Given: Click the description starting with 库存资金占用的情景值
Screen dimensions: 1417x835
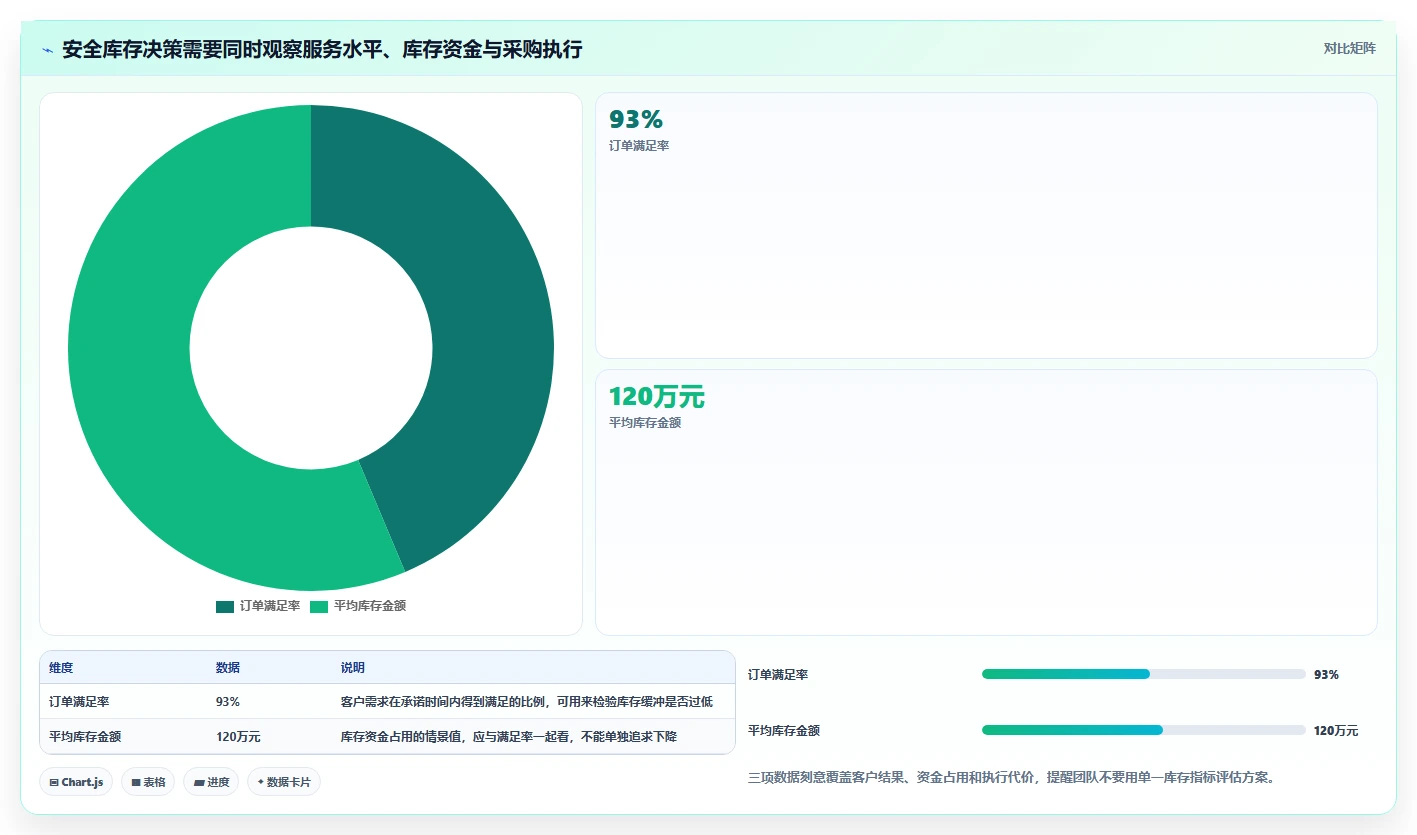Looking at the screenshot, I should click(x=509, y=737).
